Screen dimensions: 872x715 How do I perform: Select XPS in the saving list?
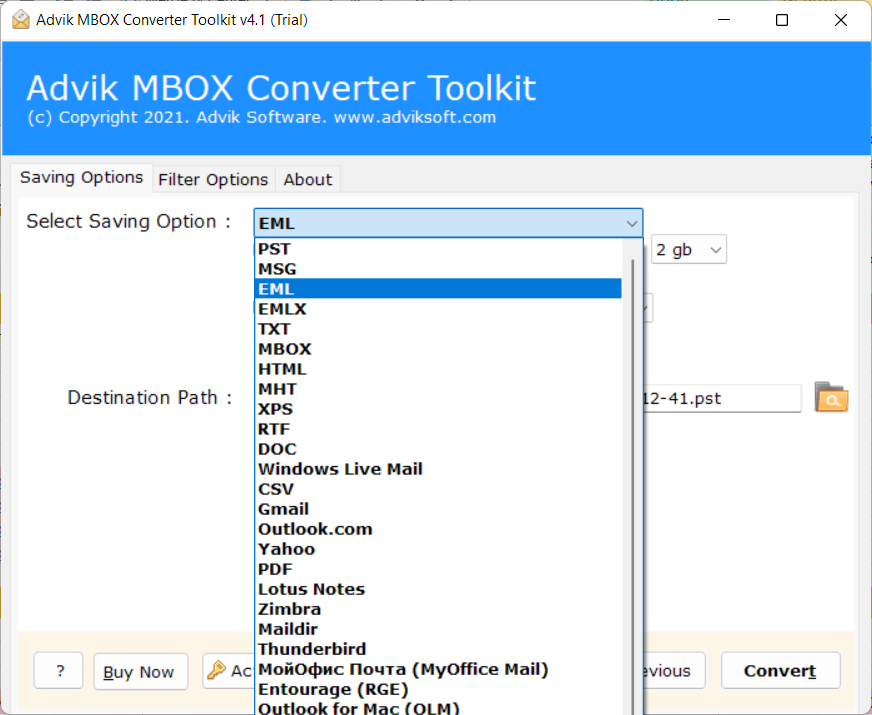tap(438, 409)
